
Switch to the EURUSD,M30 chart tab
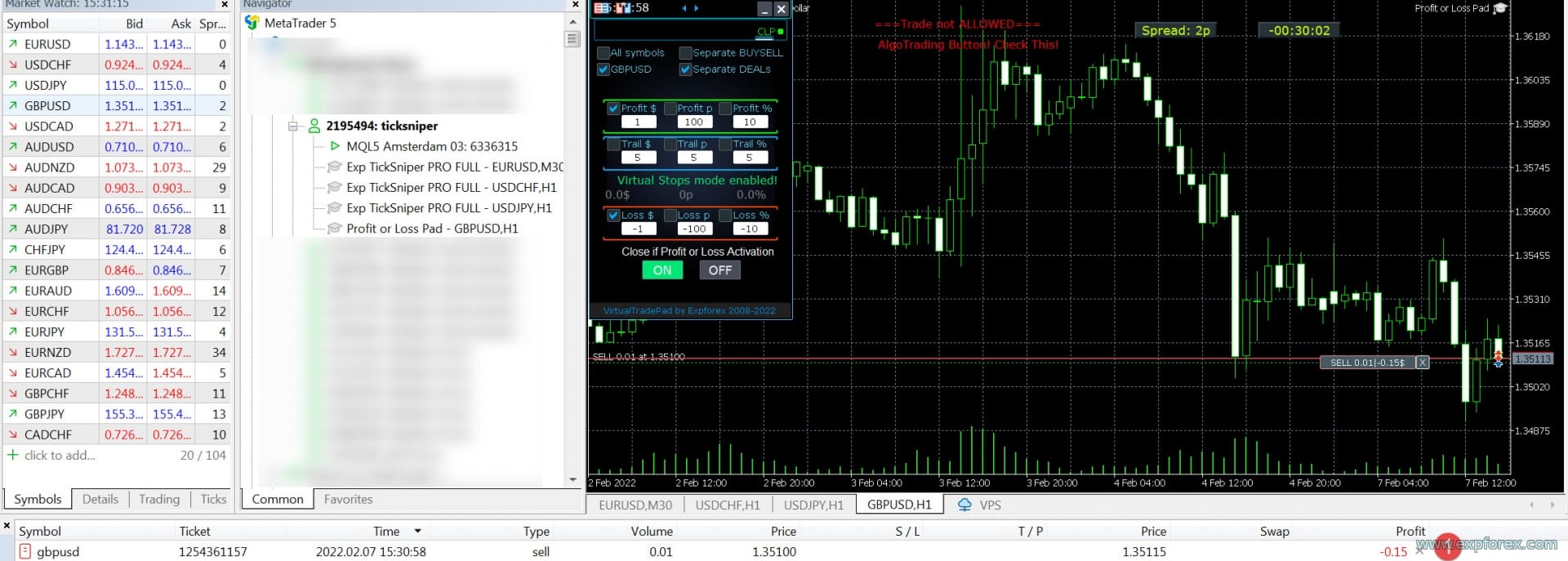(x=635, y=505)
